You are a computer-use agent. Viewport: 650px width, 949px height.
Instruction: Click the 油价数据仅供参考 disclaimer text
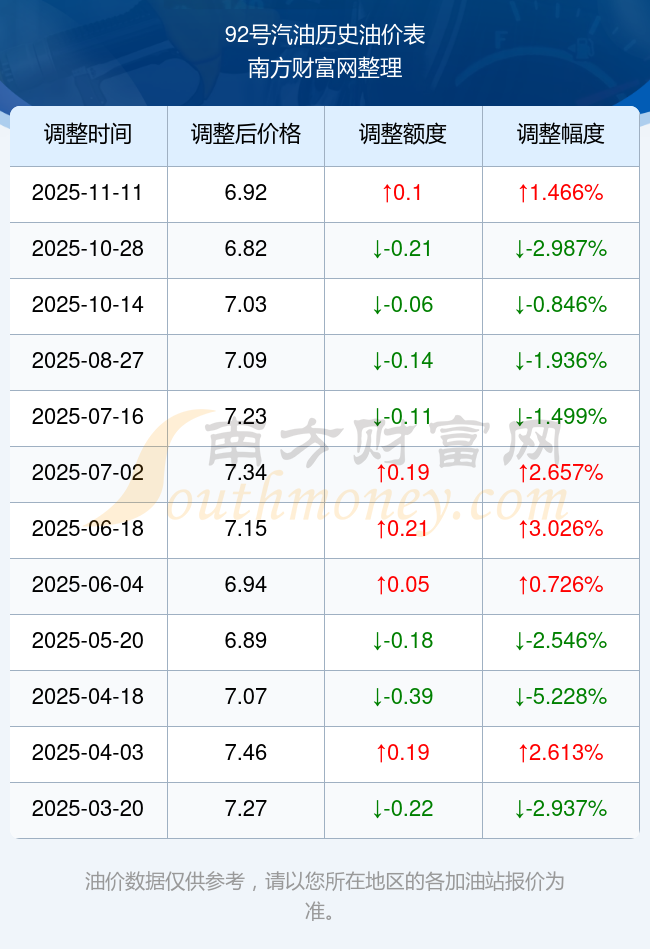(325, 882)
